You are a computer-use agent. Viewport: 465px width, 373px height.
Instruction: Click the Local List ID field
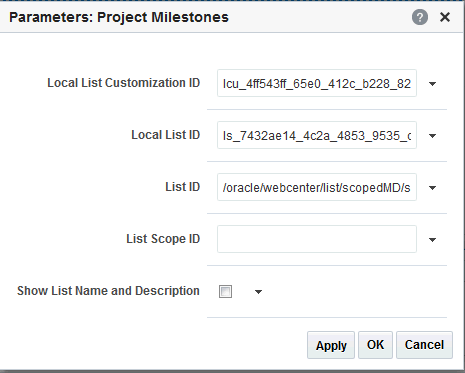pos(317,135)
